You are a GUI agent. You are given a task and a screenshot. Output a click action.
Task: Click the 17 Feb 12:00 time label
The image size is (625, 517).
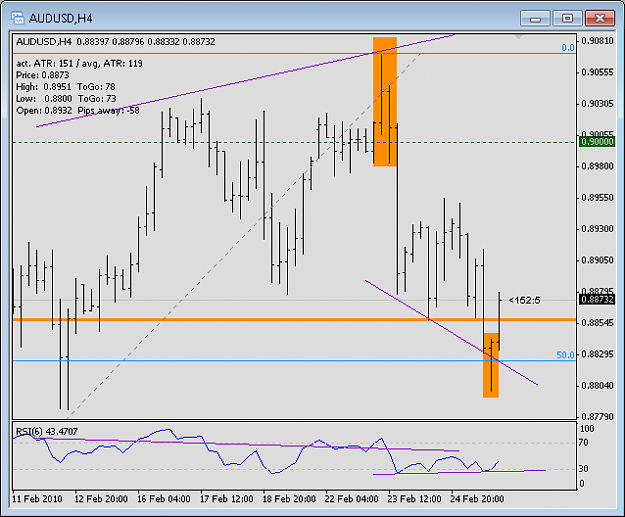[226, 499]
